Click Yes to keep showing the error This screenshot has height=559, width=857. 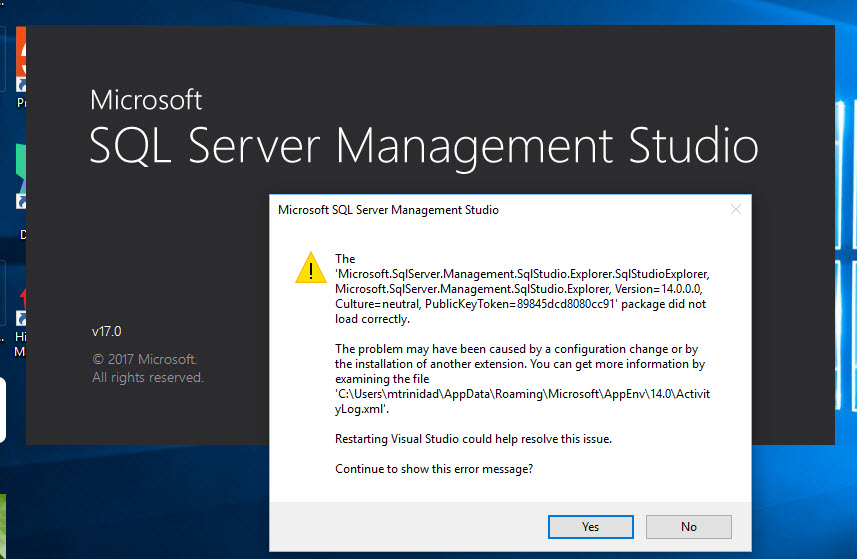(x=590, y=527)
